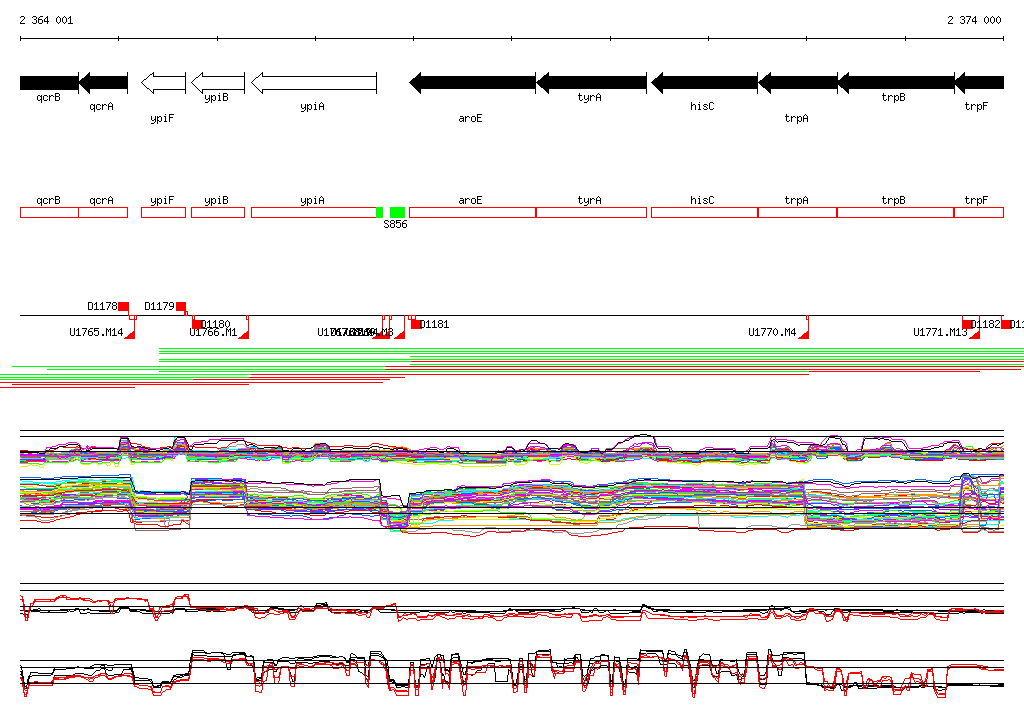
Task: Select the white ypiA gene arrow
Action: pyautogui.click(x=313, y=83)
